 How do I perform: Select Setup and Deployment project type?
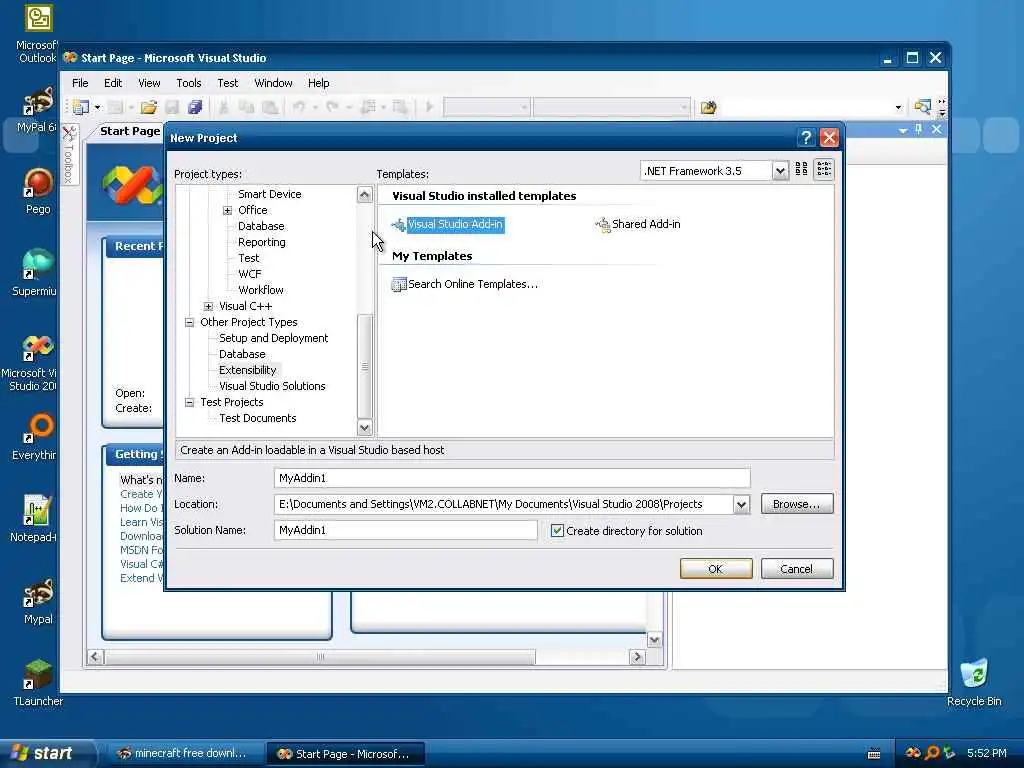(274, 338)
